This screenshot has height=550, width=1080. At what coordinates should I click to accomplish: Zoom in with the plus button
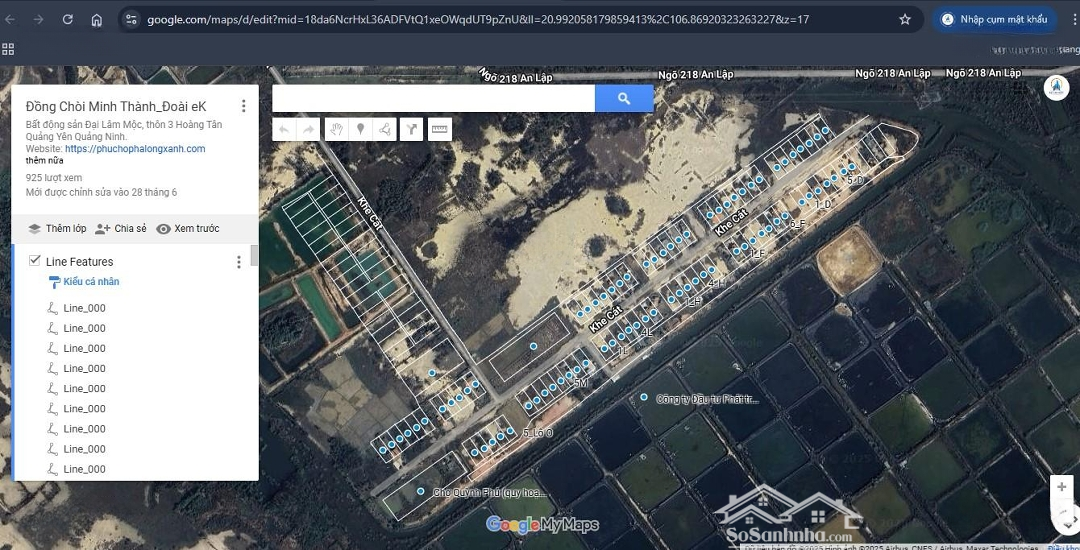click(1061, 487)
